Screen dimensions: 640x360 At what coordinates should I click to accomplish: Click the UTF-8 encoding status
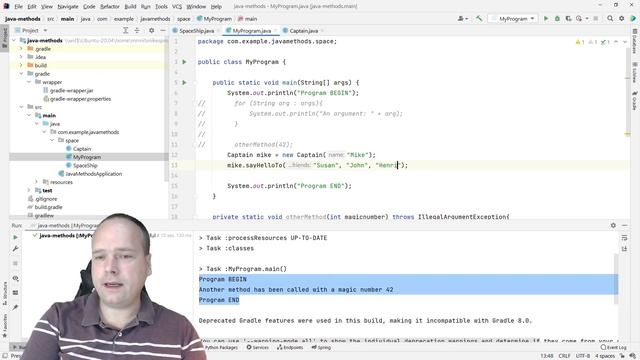point(582,356)
